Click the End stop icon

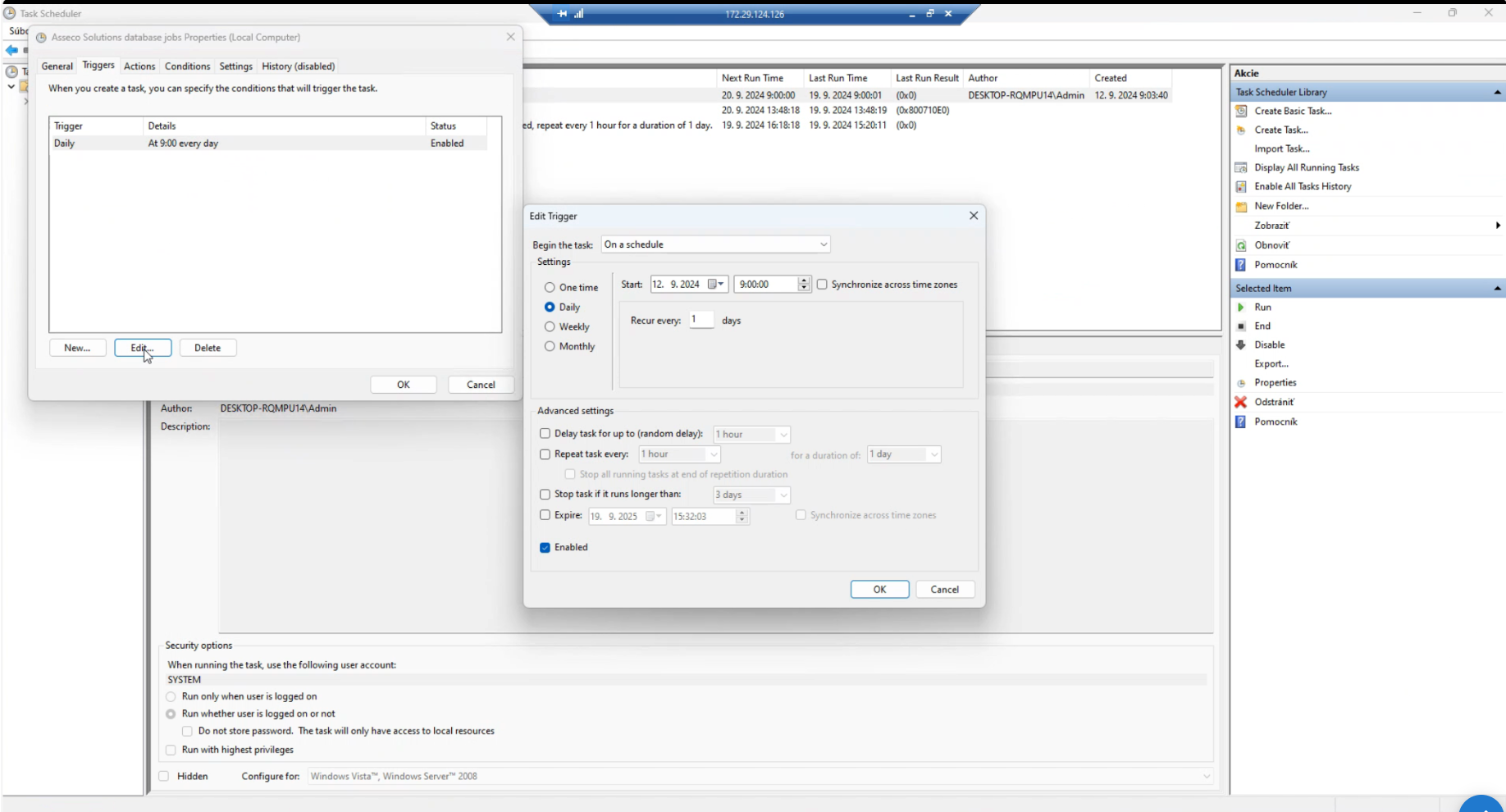[x=1241, y=326]
